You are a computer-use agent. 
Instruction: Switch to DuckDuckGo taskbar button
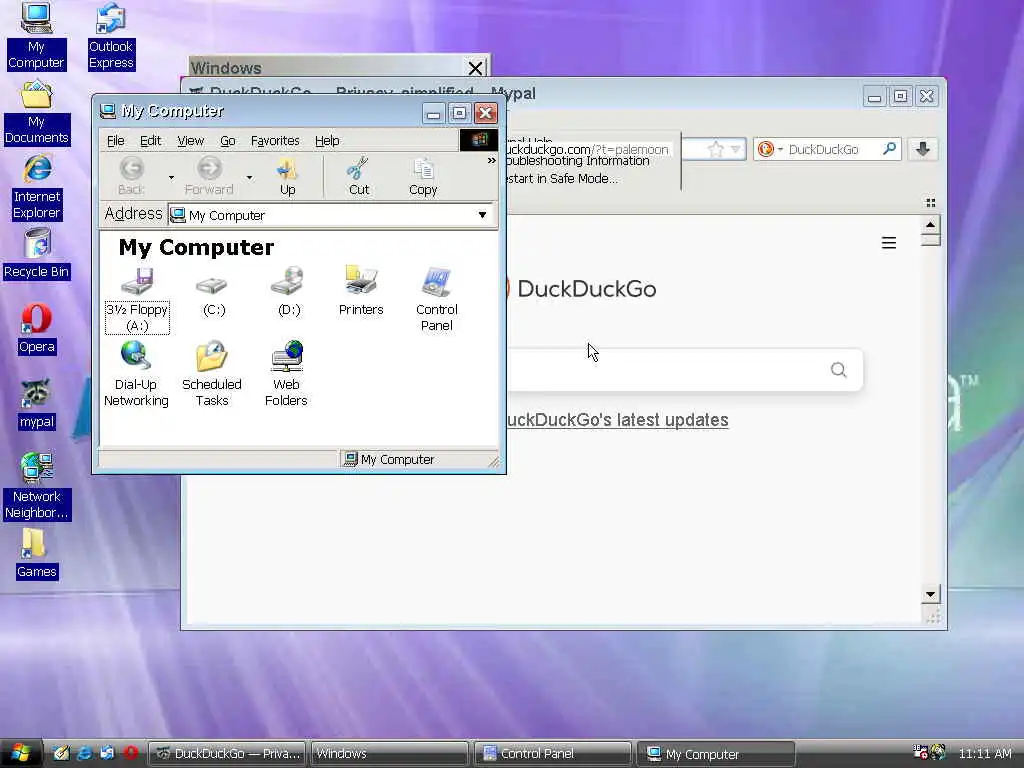point(227,754)
